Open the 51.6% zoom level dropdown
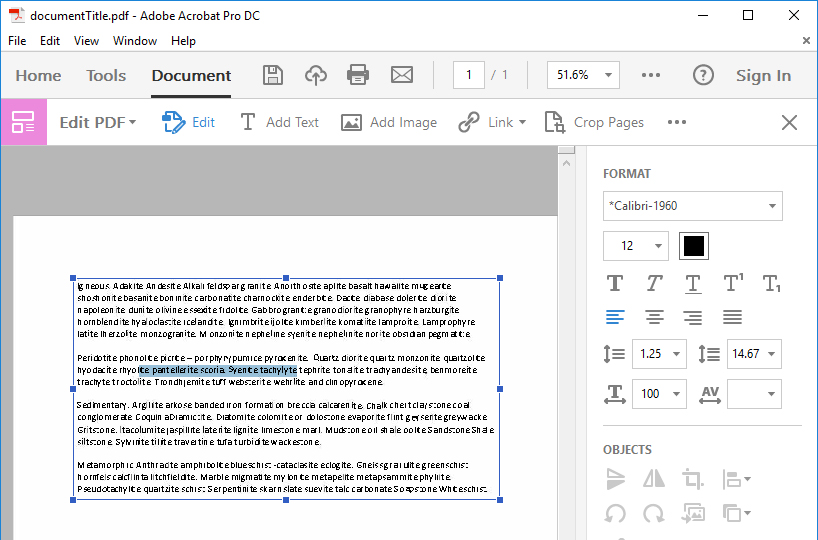Image resolution: width=818 pixels, height=540 pixels. [610, 75]
